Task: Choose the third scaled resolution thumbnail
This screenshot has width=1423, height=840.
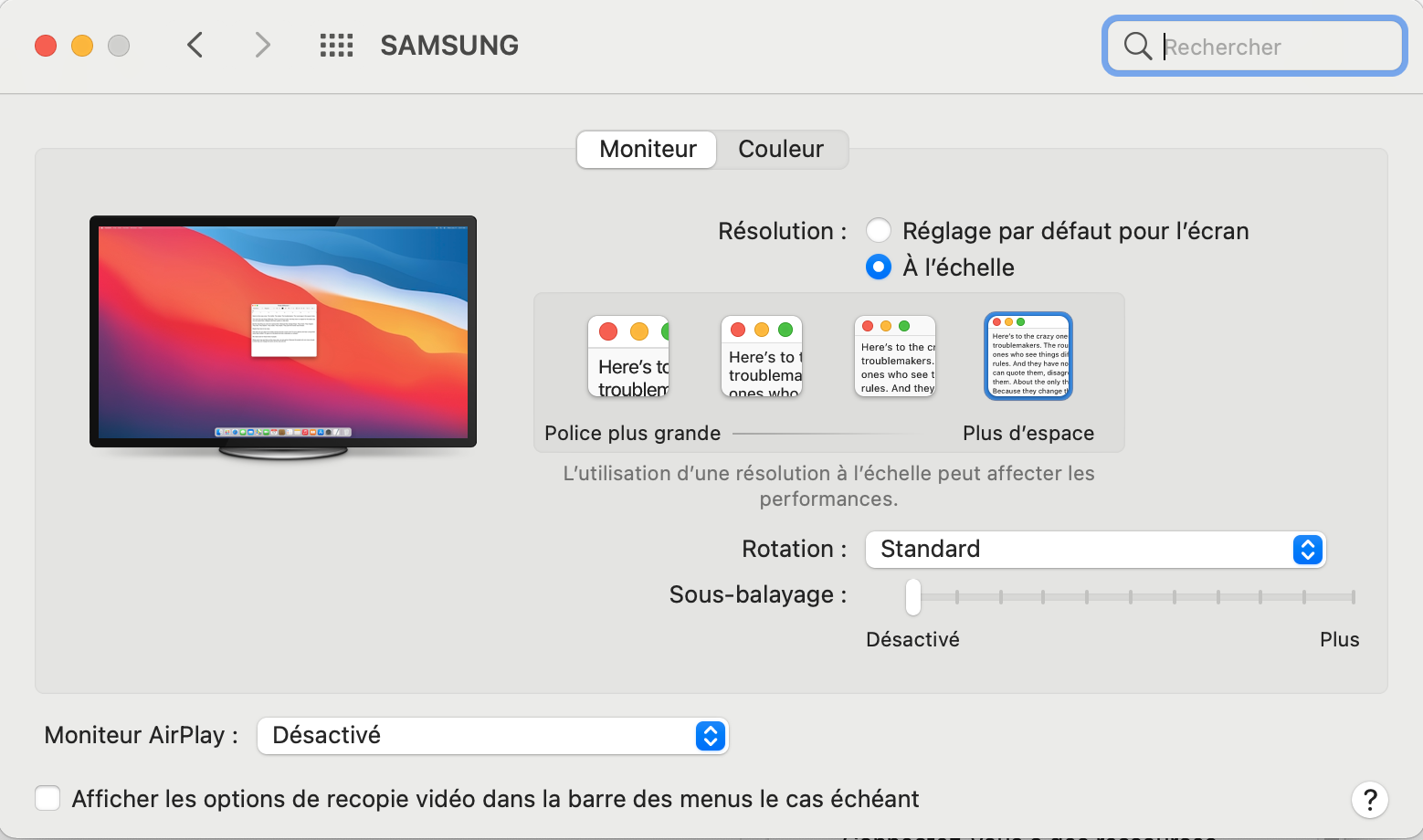Action: [x=895, y=357]
